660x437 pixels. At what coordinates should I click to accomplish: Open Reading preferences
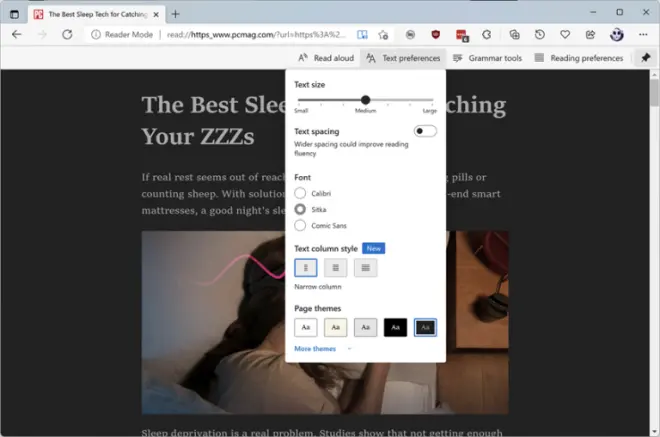coord(578,58)
